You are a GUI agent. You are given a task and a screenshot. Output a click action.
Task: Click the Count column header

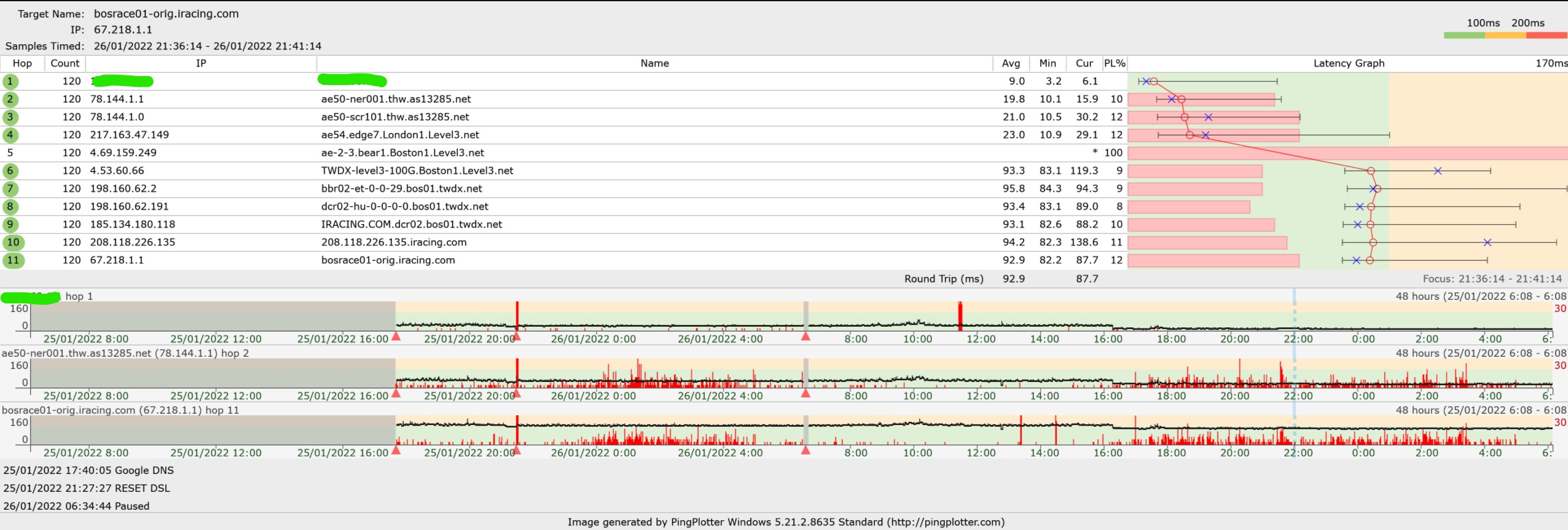pos(65,63)
